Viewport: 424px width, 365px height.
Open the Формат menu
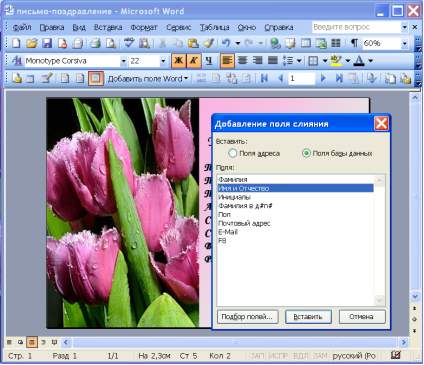(144, 27)
